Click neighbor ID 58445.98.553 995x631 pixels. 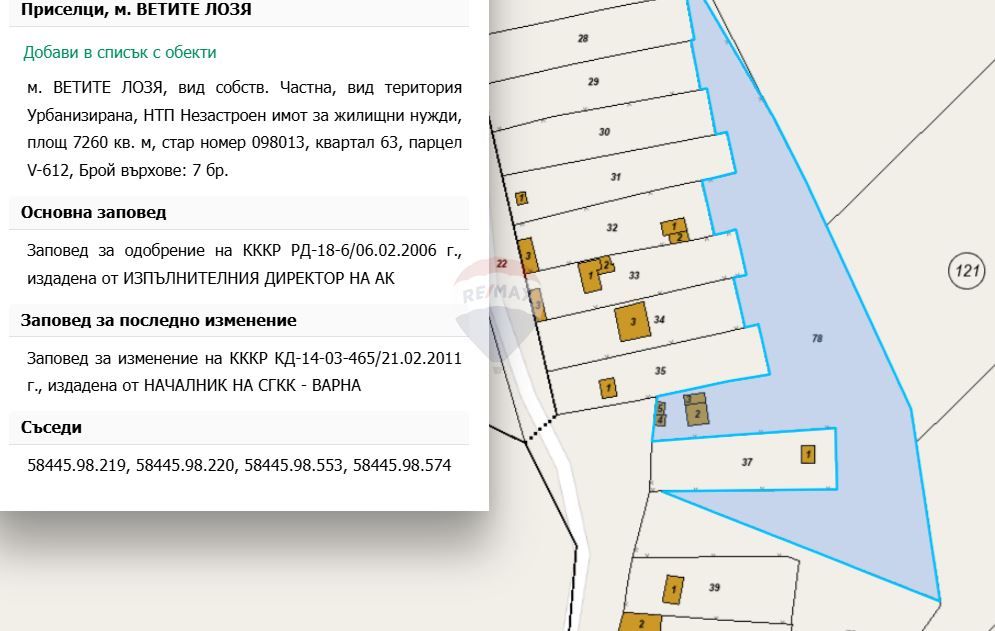coord(293,465)
